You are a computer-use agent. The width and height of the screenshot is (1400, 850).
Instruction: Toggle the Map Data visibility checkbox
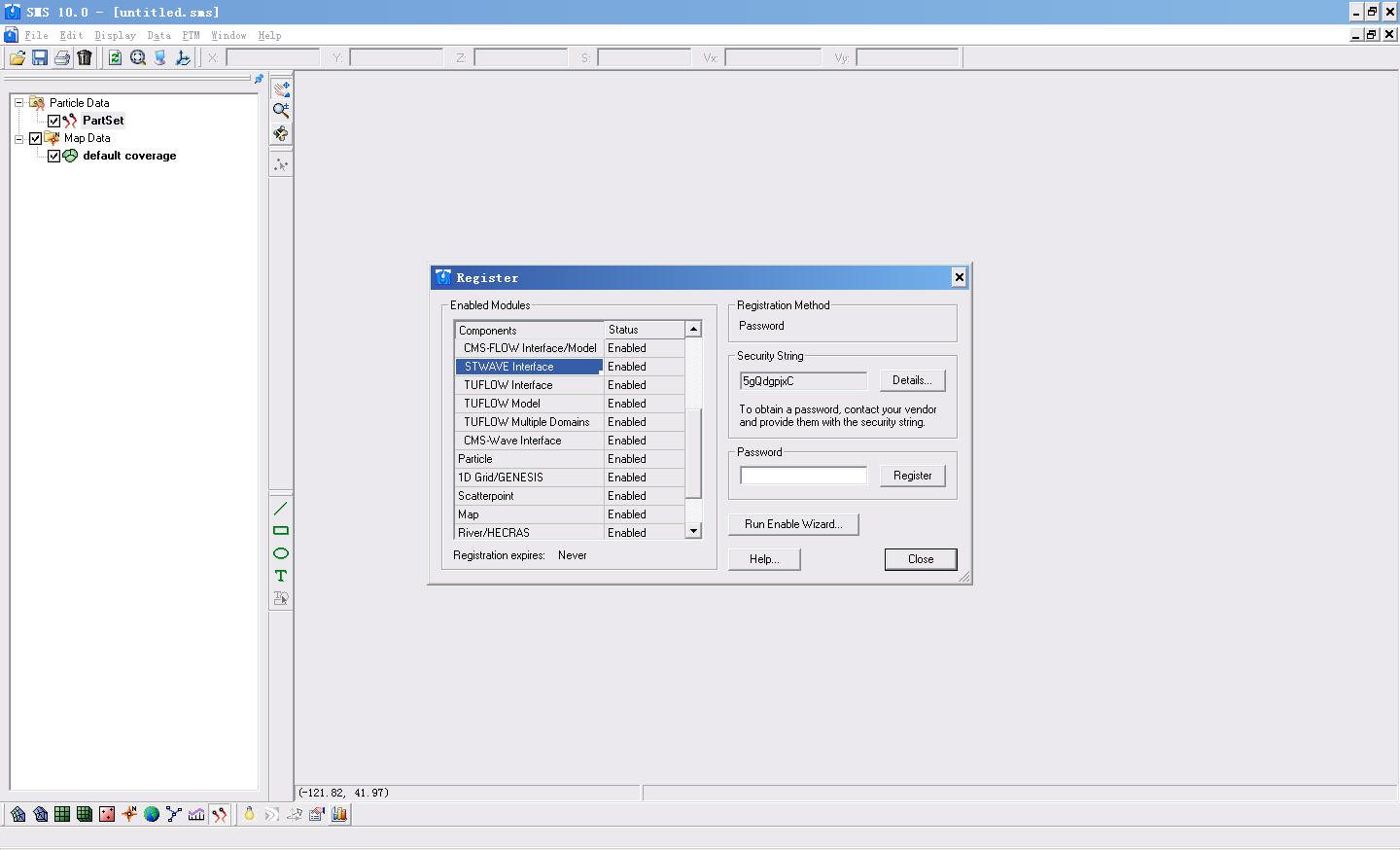coord(36,138)
